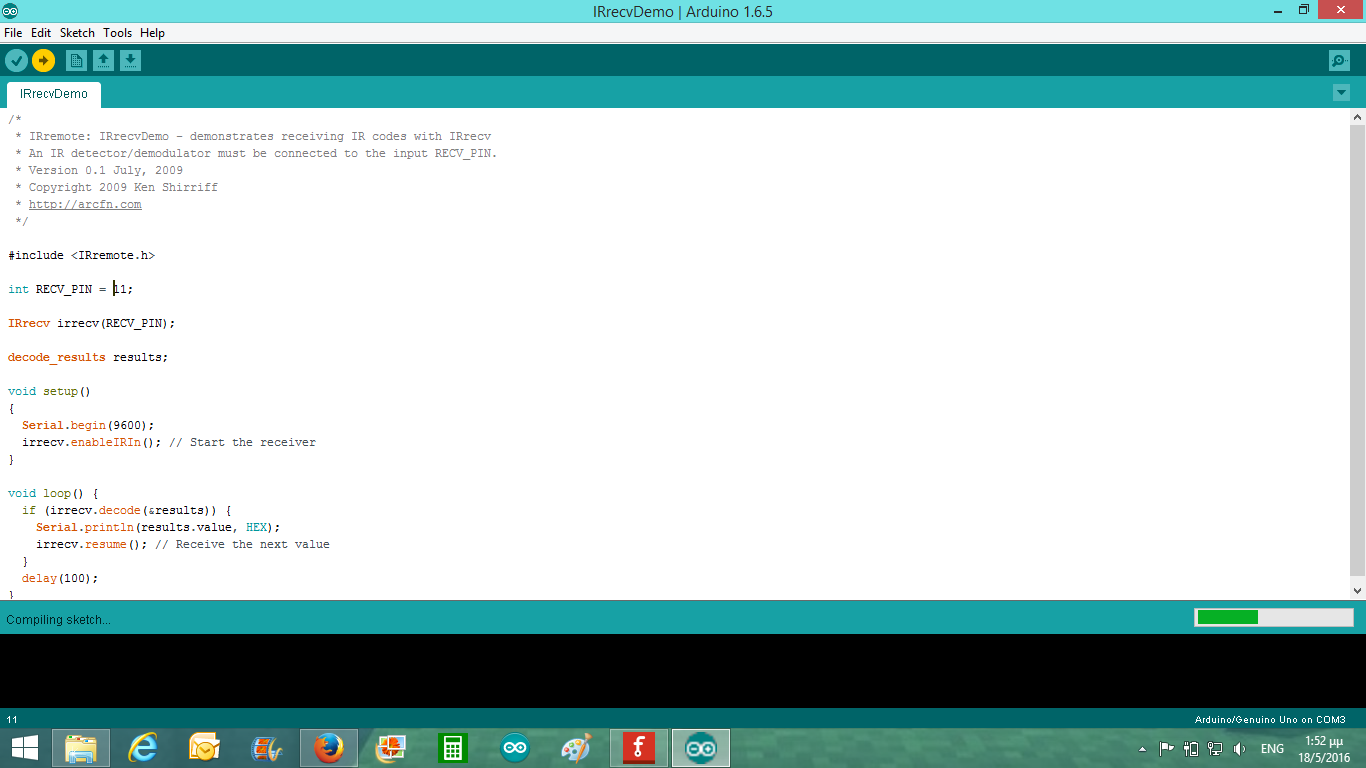The width and height of the screenshot is (1366, 768).
Task: Click the "#include <IRremote.h>" line
Action: tap(82, 256)
